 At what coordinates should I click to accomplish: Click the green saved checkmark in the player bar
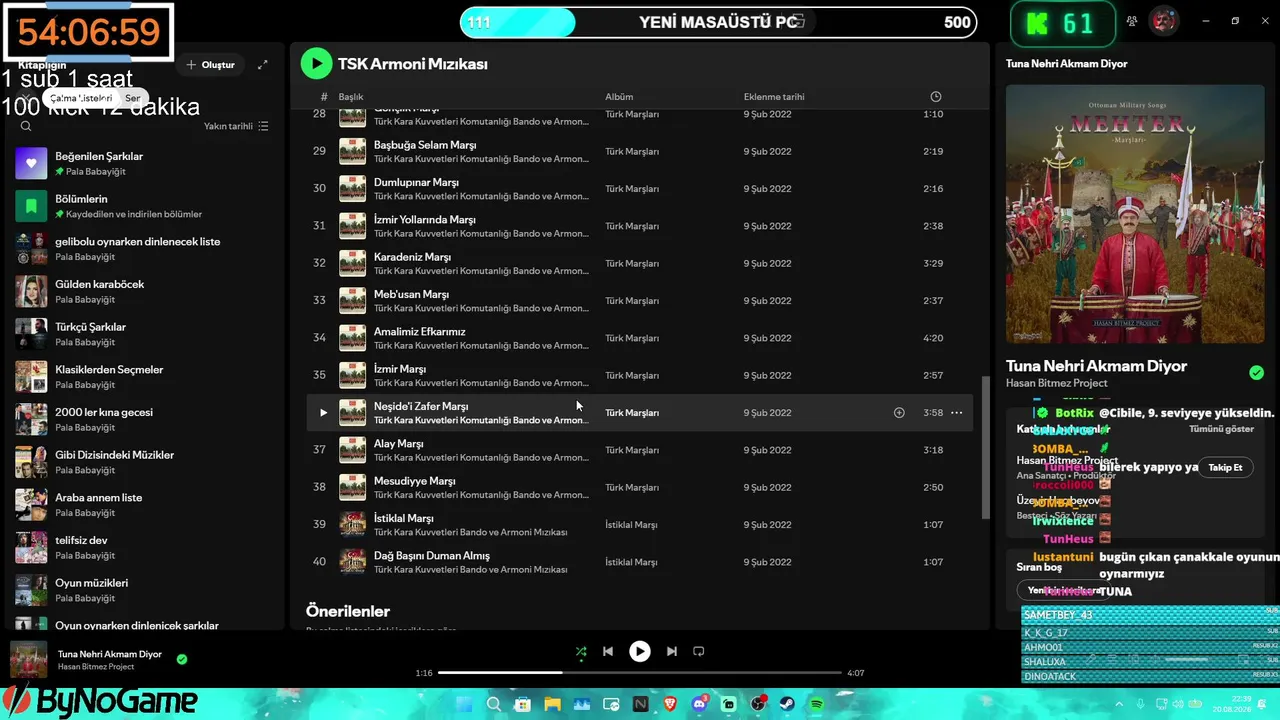click(182, 659)
